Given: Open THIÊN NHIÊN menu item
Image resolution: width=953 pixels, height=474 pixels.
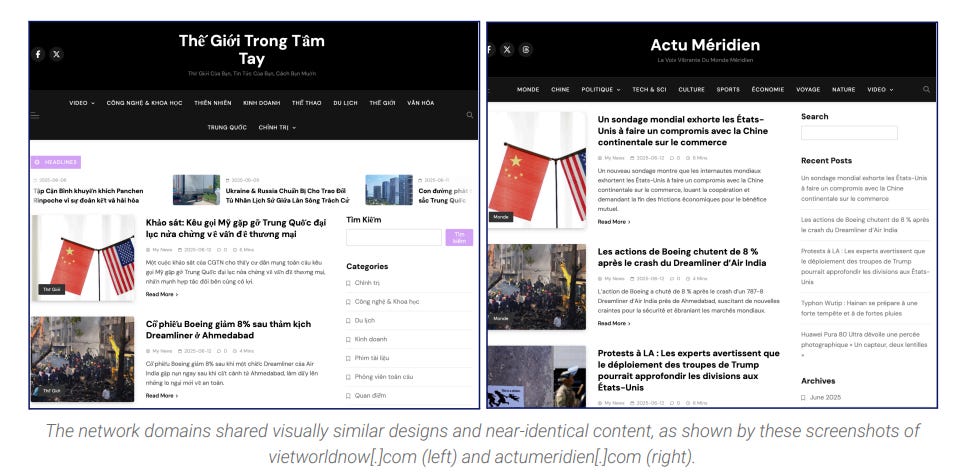Looking at the screenshot, I should tap(213, 103).
